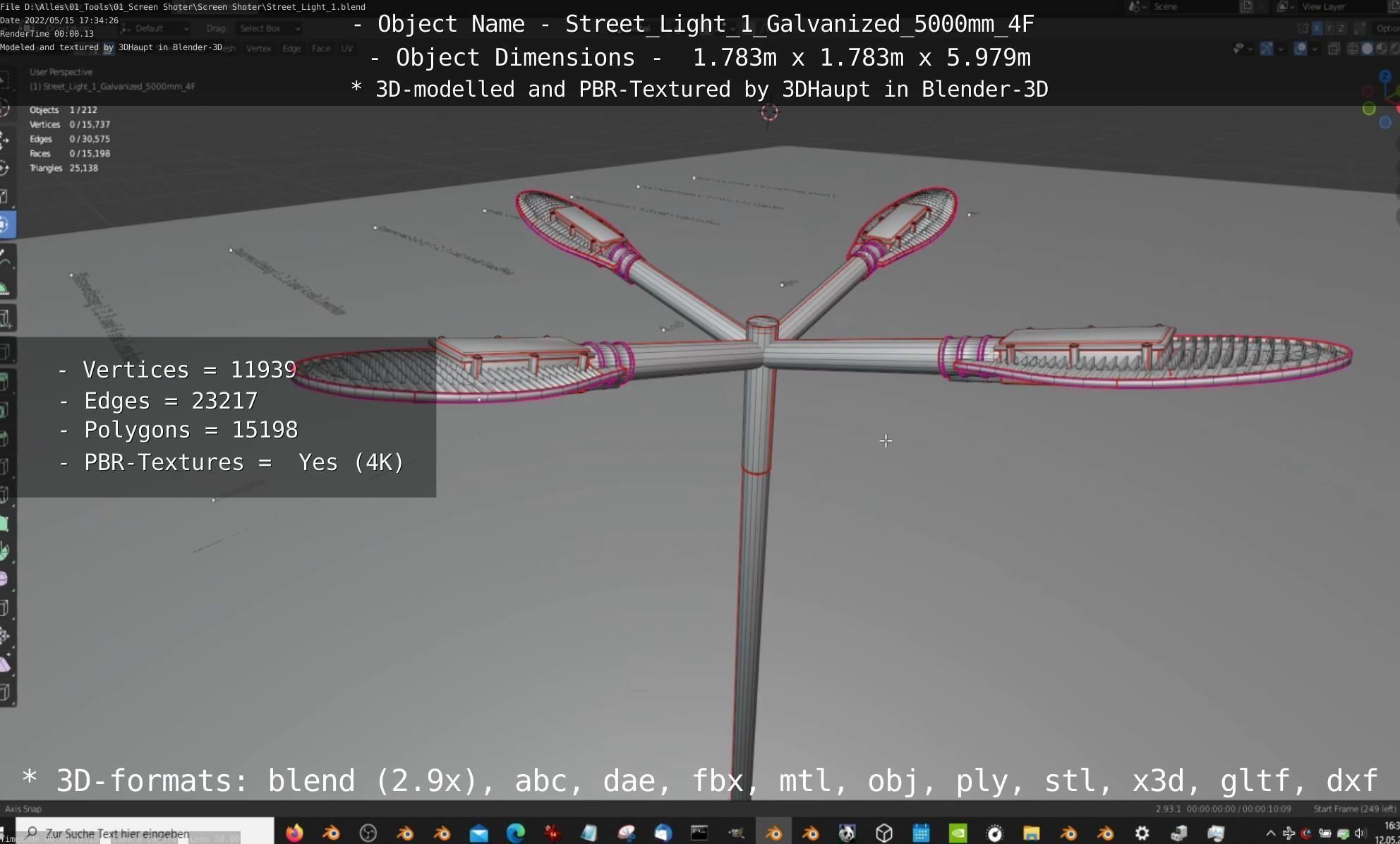This screenshot has width=1400, height=844.
Task: Click the 'Vertices 0/15,737' statistics row
Action: point(70,124)
